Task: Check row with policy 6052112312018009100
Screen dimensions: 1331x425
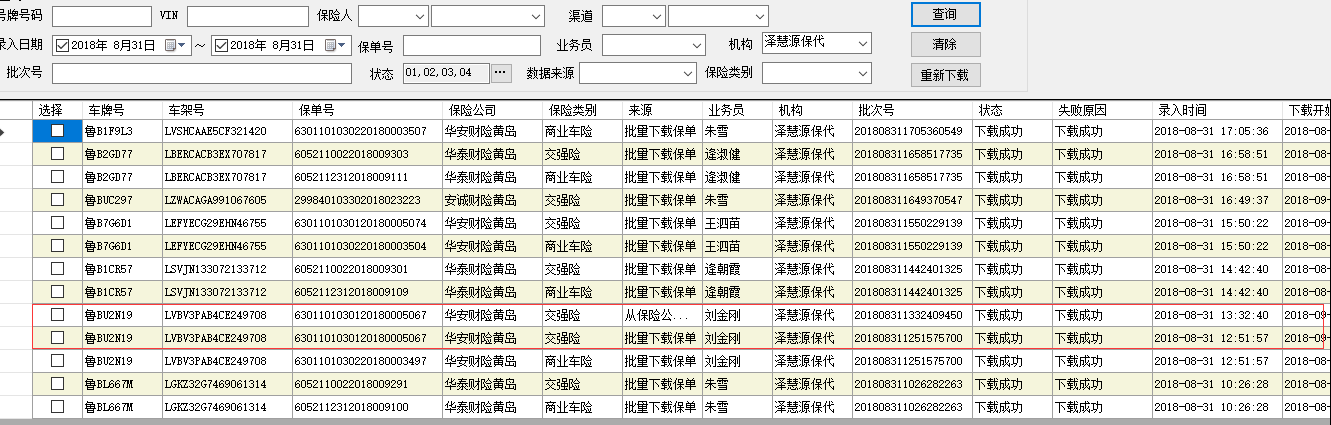Action: pos(58,407)
